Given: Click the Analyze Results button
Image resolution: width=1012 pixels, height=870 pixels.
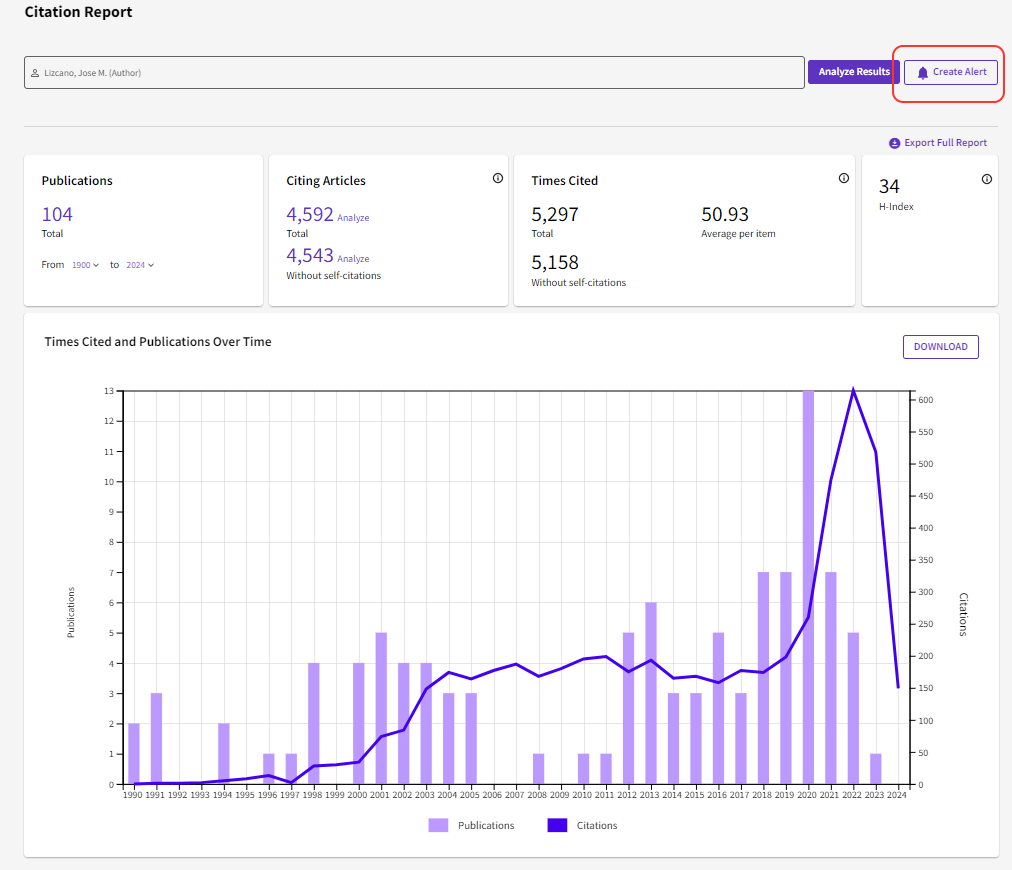Looking at the screenshot, I should (x=853, y=72).
